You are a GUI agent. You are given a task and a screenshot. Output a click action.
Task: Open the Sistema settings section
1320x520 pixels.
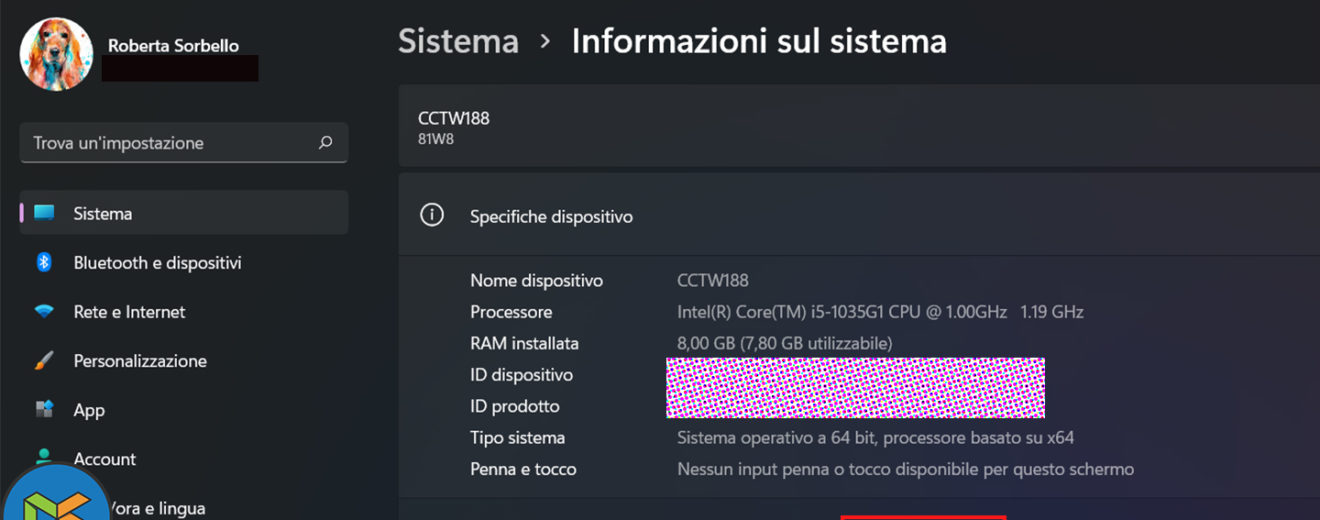[x=103, y=213]
